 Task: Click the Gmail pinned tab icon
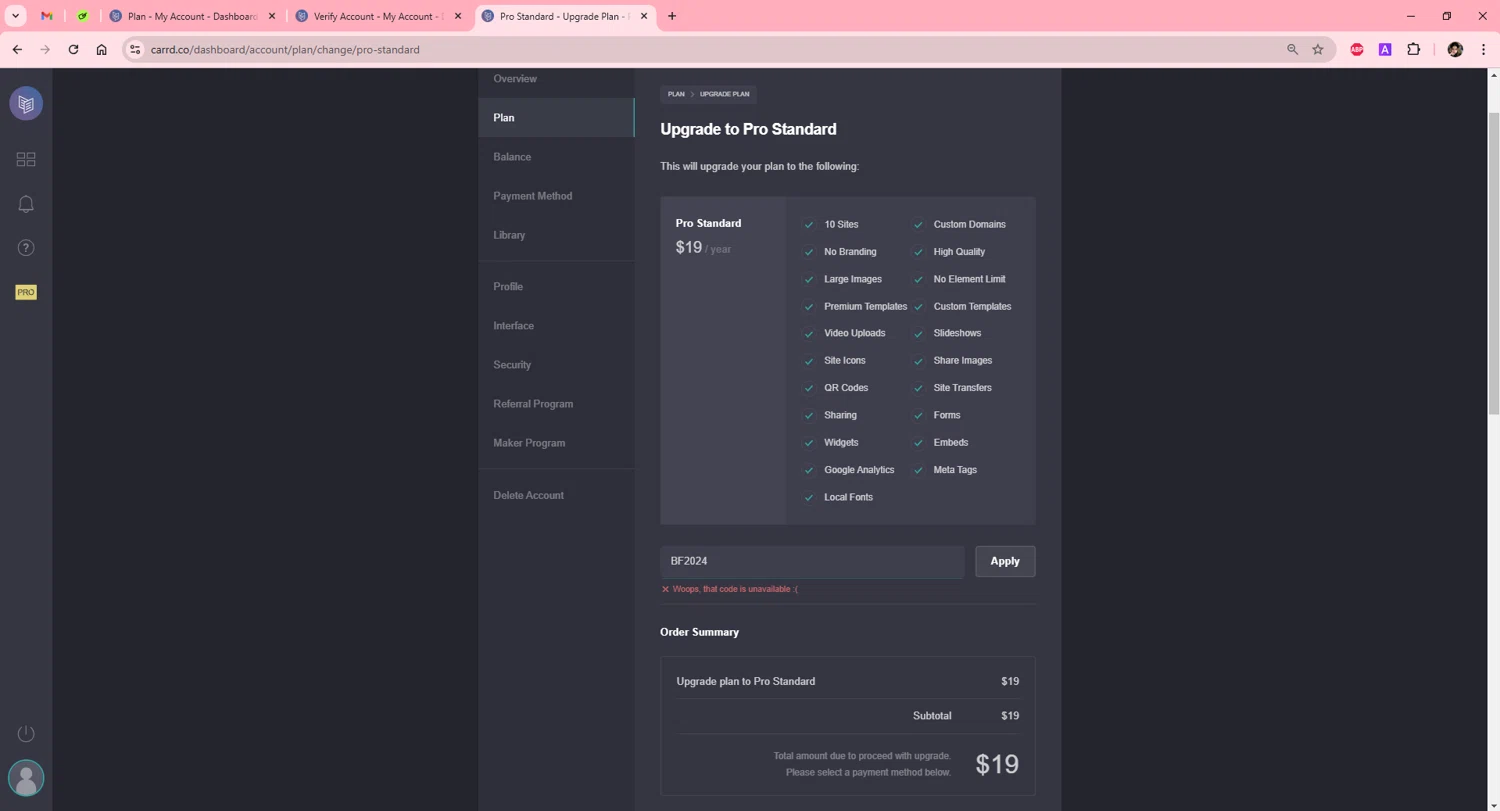(x=47, y=16)
